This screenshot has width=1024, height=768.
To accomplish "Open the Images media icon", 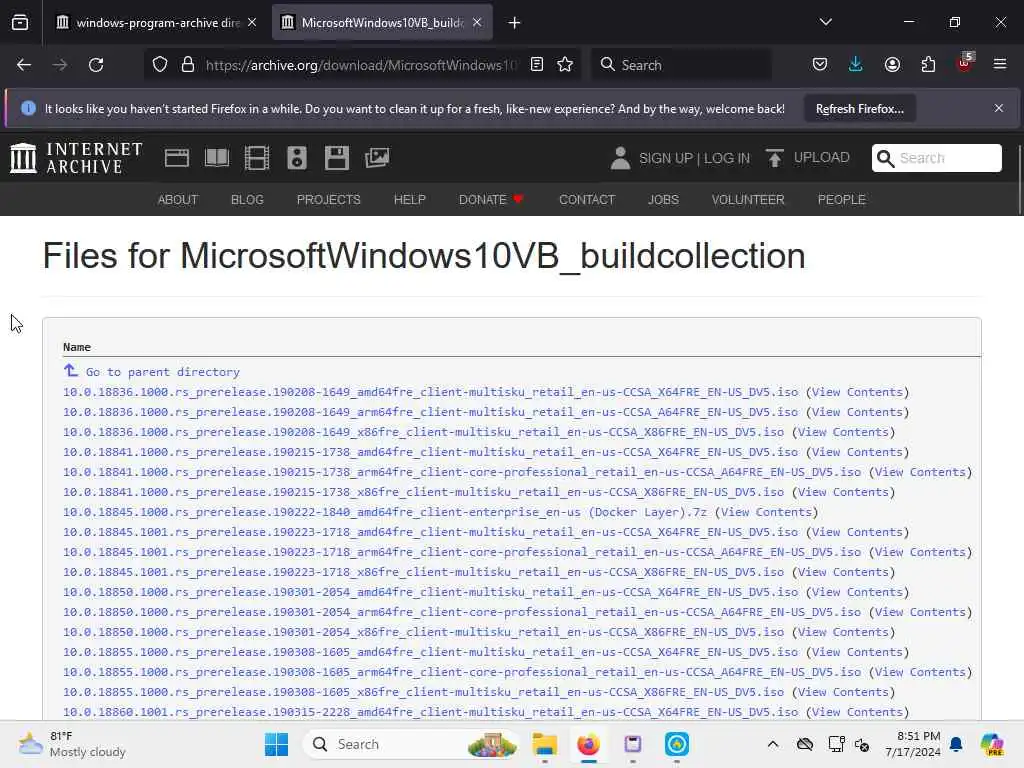I will pyautogui.click(x=377, y=157).
